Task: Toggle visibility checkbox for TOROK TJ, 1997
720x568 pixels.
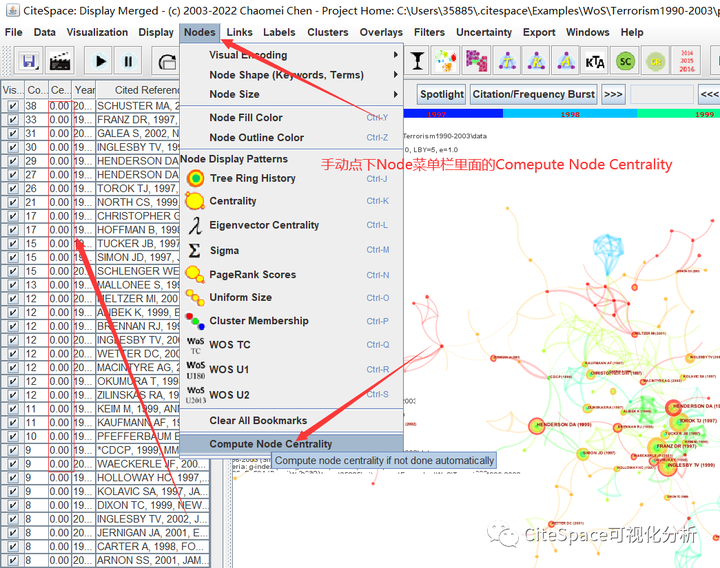Action: coord(12,189)
